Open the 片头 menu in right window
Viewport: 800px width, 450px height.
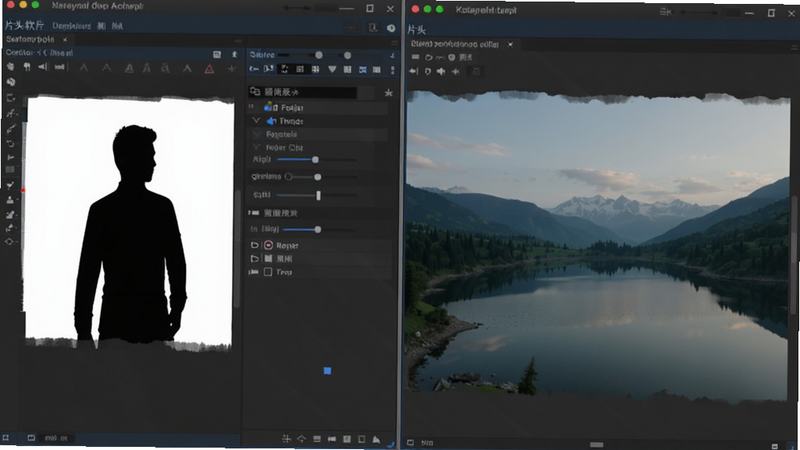(x=416, y=30)
